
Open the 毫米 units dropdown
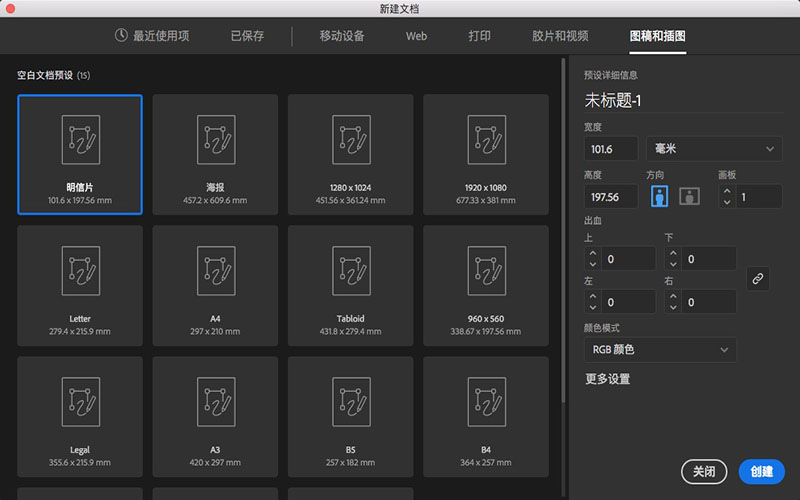[714, 149]
